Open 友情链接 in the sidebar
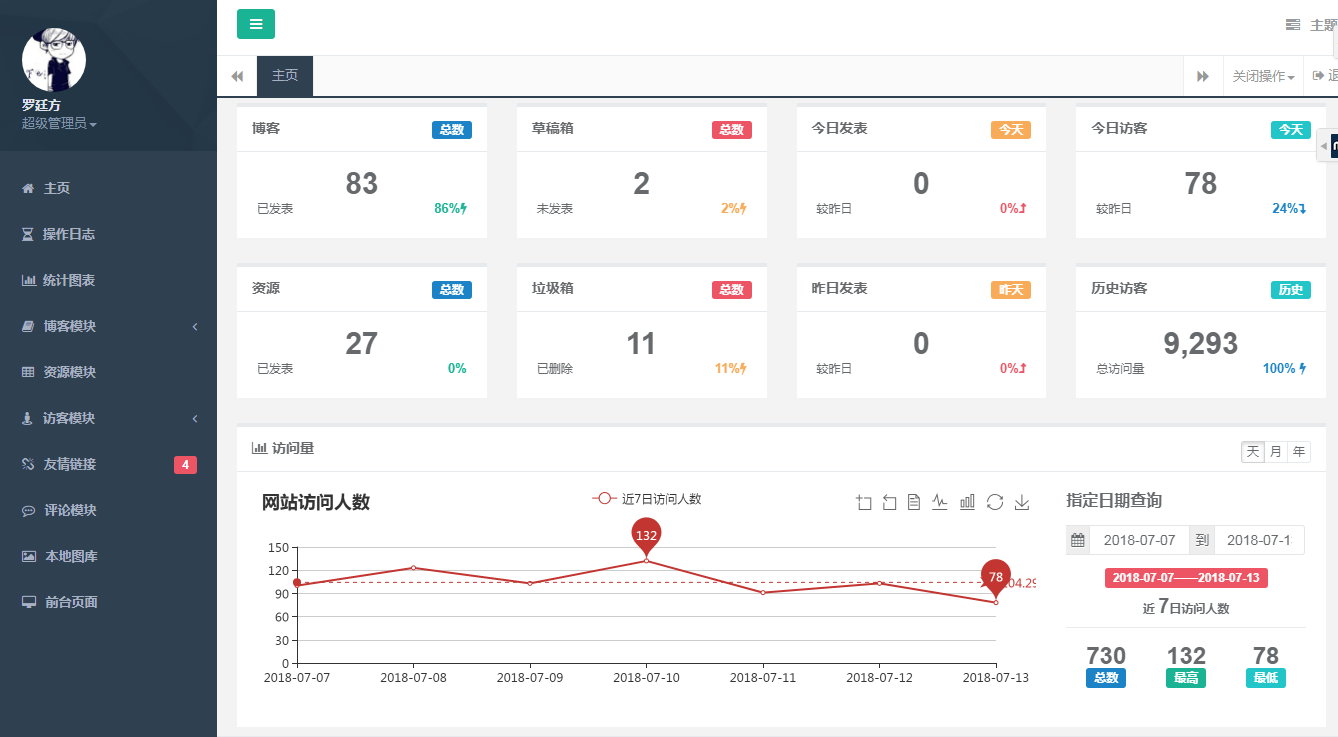Screen dimensions: 1338x737 [x=70, y=464]
